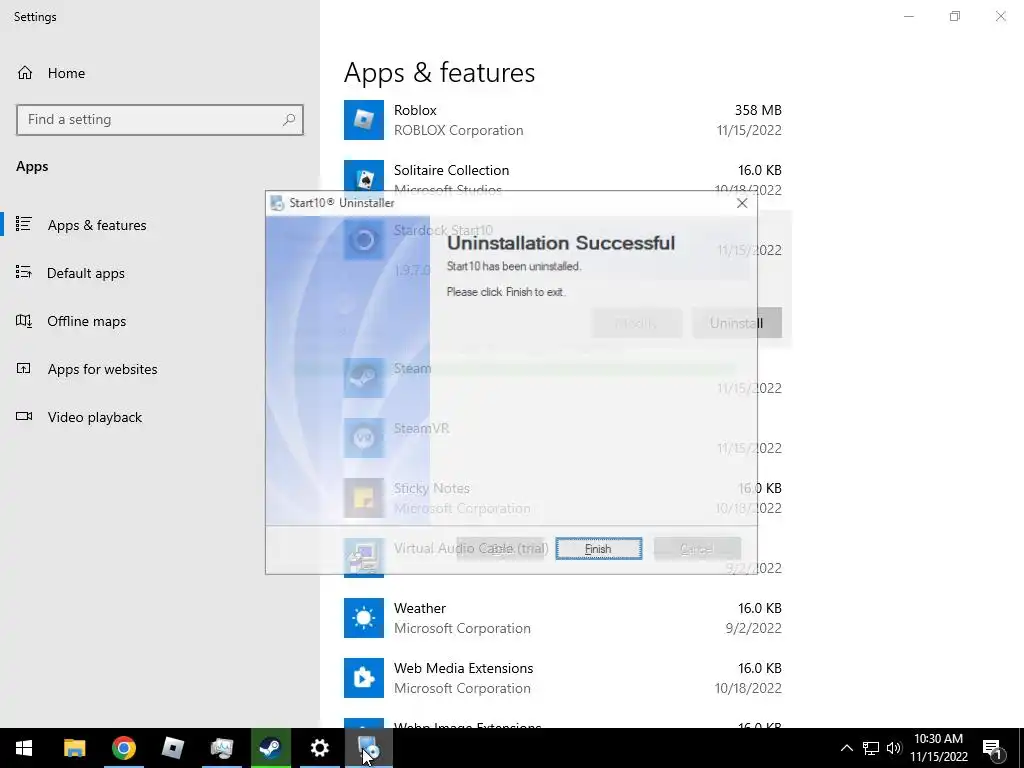Open network status tray icon
1024x768 pixels.
point(871,748)
